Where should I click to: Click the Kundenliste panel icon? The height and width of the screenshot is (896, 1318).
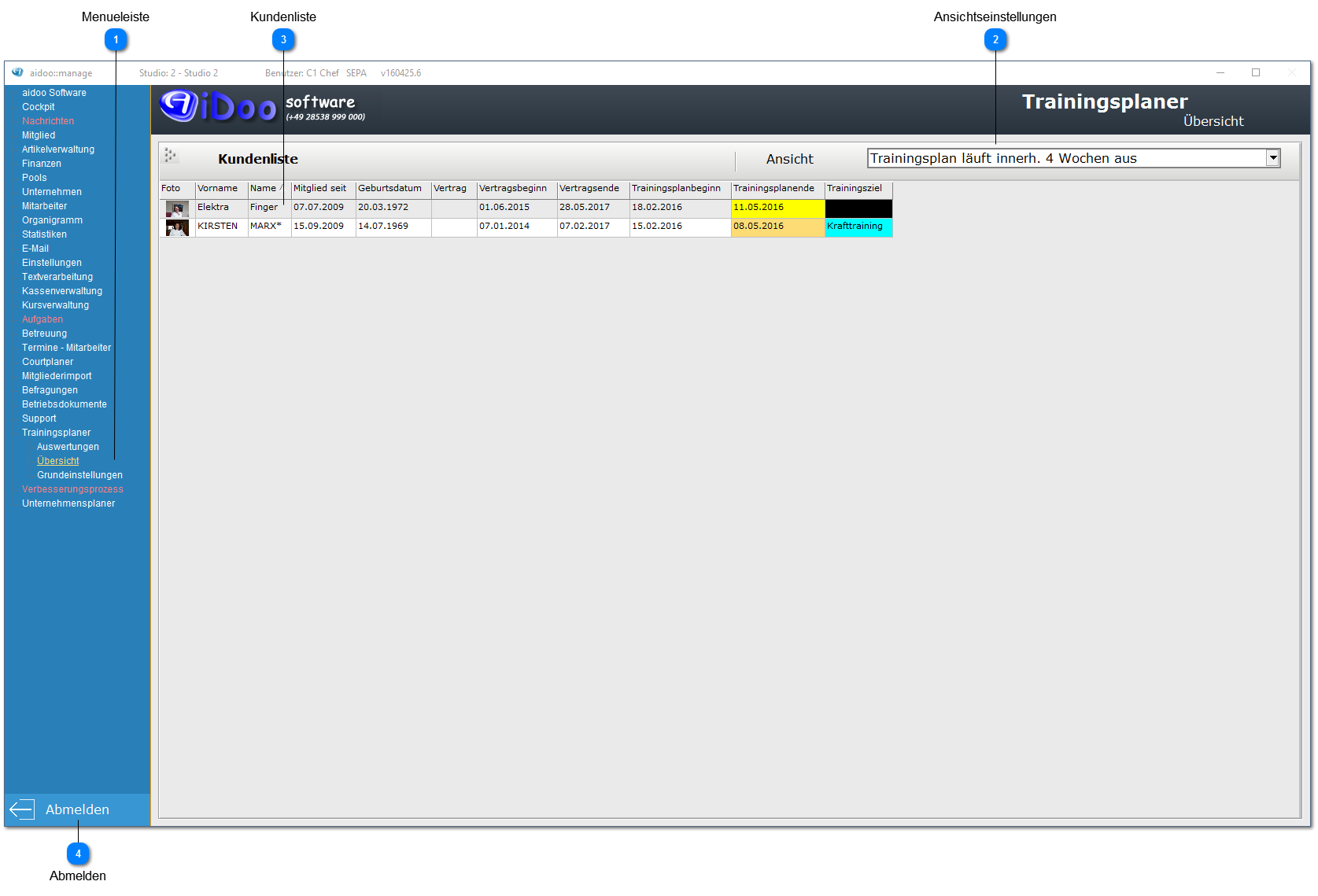coord(171,156)
